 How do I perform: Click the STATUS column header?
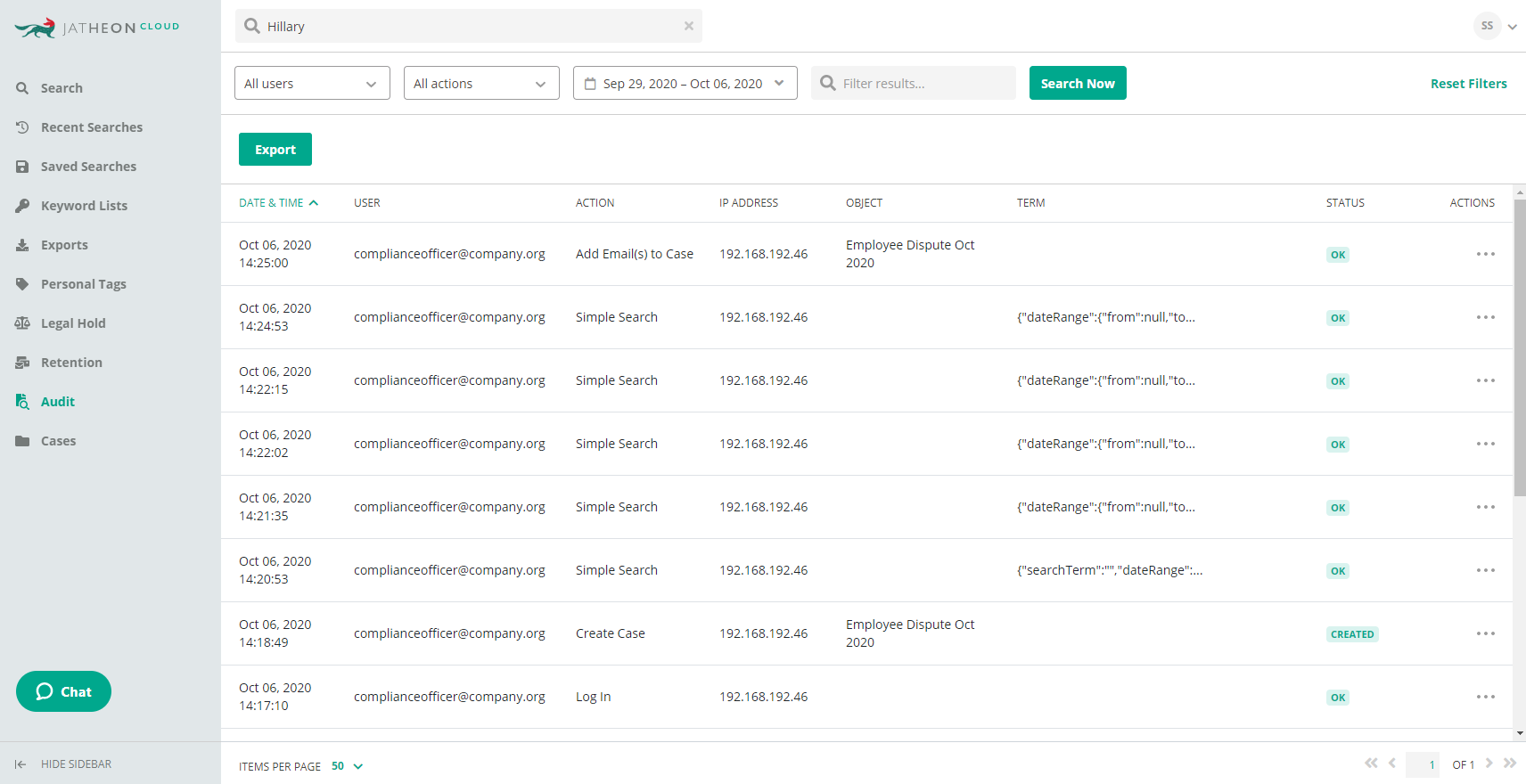tap(1345, 203)
